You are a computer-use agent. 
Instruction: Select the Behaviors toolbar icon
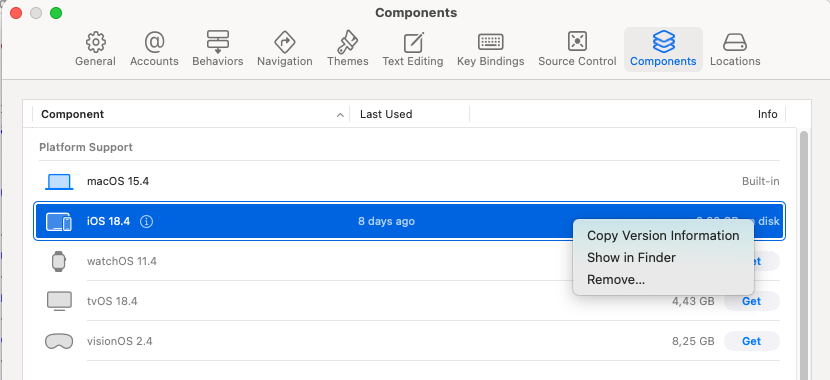pyautogui.click(x=218, y=42)
